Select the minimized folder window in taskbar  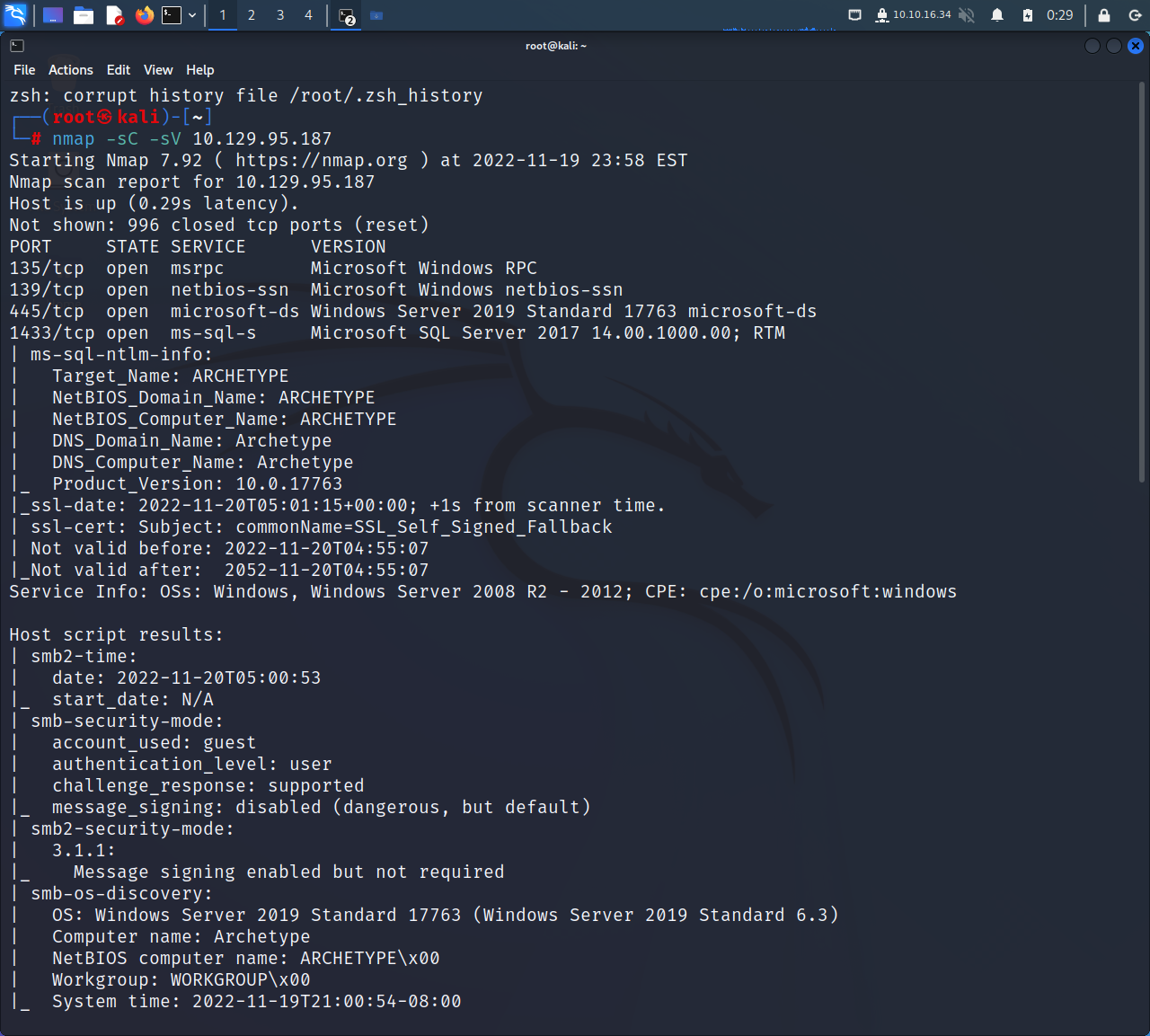click(x=376, y=15)
